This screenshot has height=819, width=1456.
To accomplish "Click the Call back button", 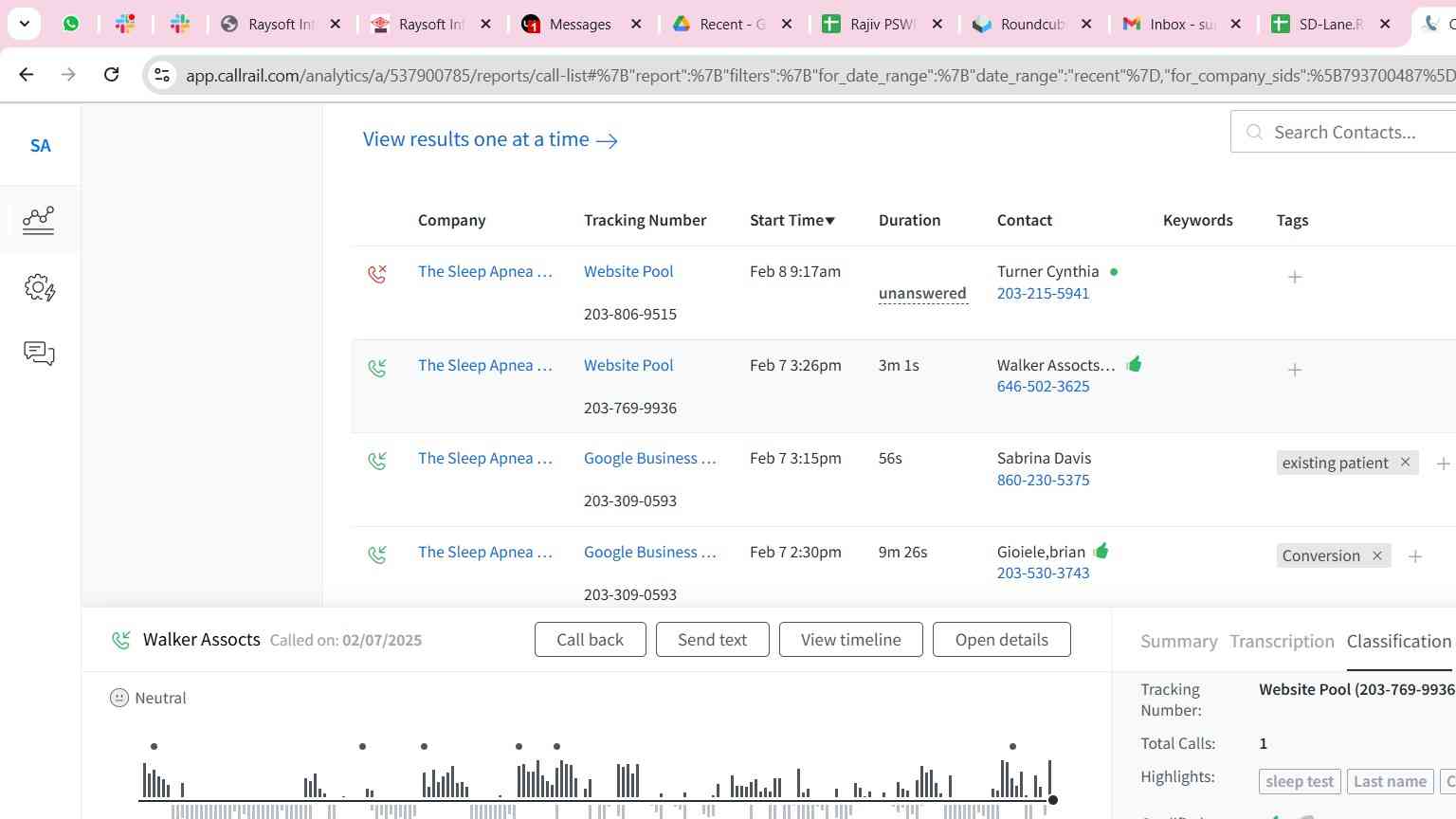I will (591, 640).
